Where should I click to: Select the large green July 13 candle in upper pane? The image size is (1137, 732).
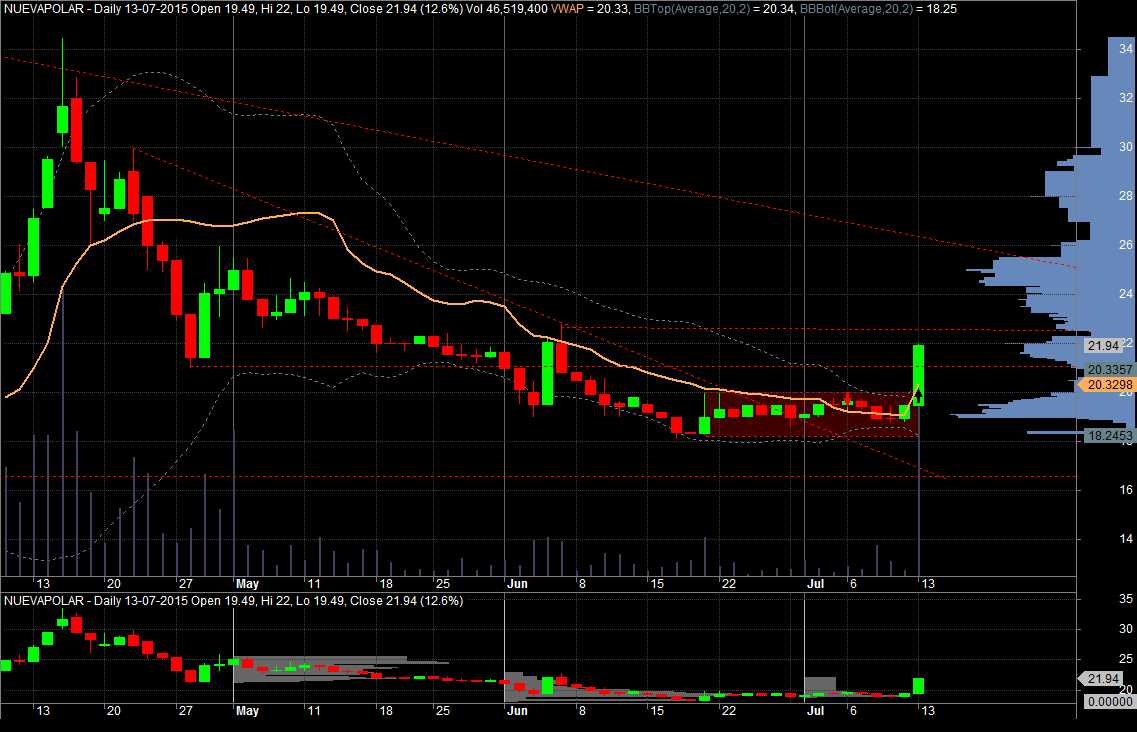(x=918, y=375)
